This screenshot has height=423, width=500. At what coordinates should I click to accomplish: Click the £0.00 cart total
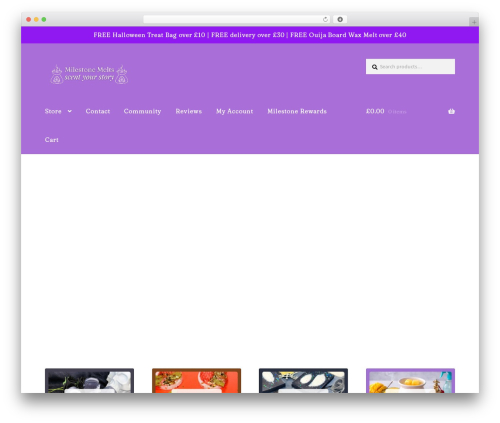(375, 111)
